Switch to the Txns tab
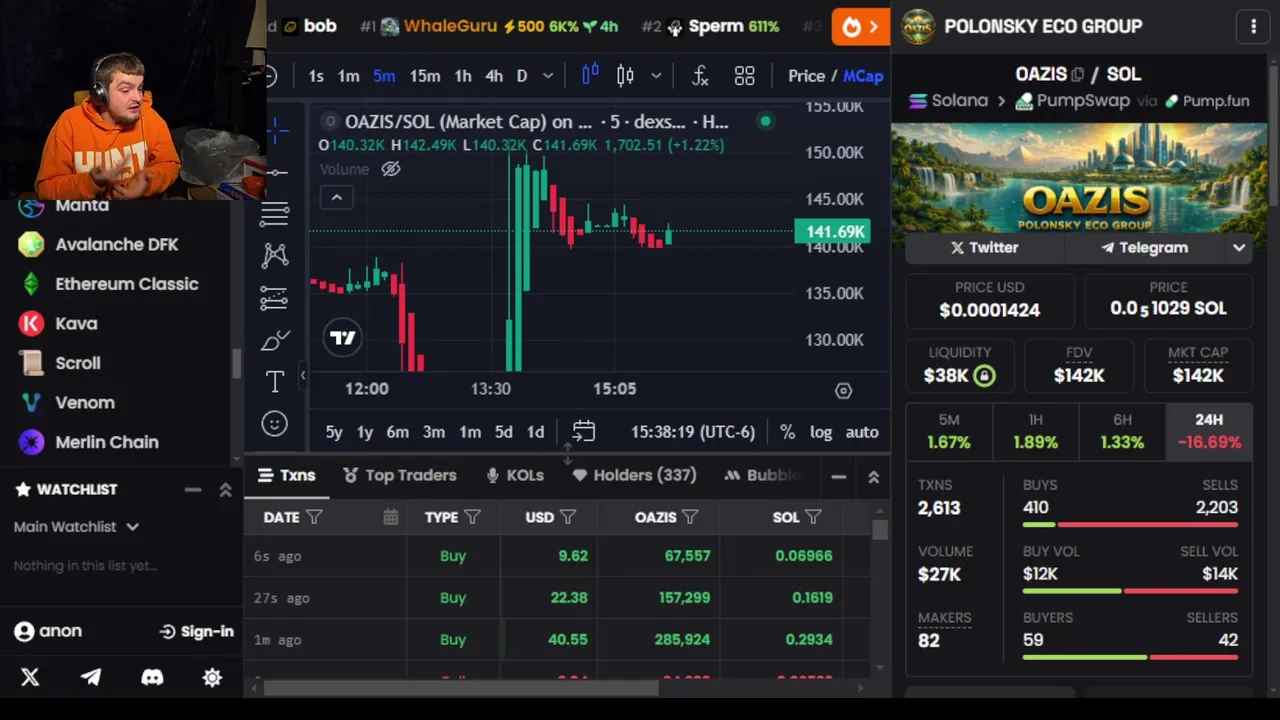 tap(287, 476)
